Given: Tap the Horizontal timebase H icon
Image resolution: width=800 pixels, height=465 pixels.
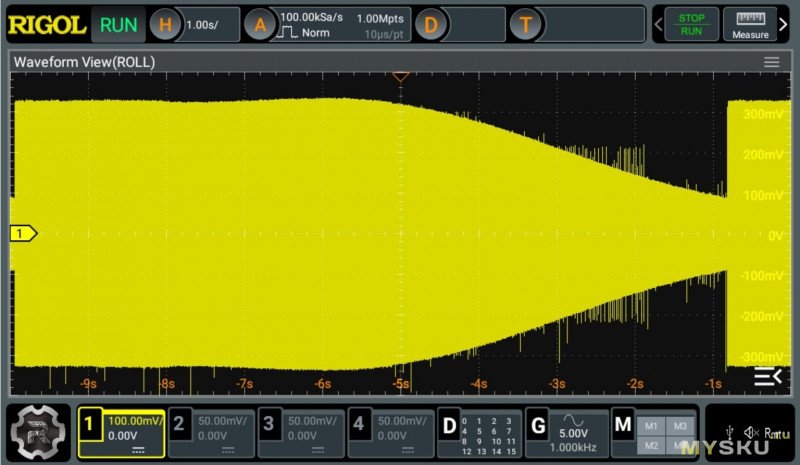Looking at the screenshot, I should click(167, 25).
